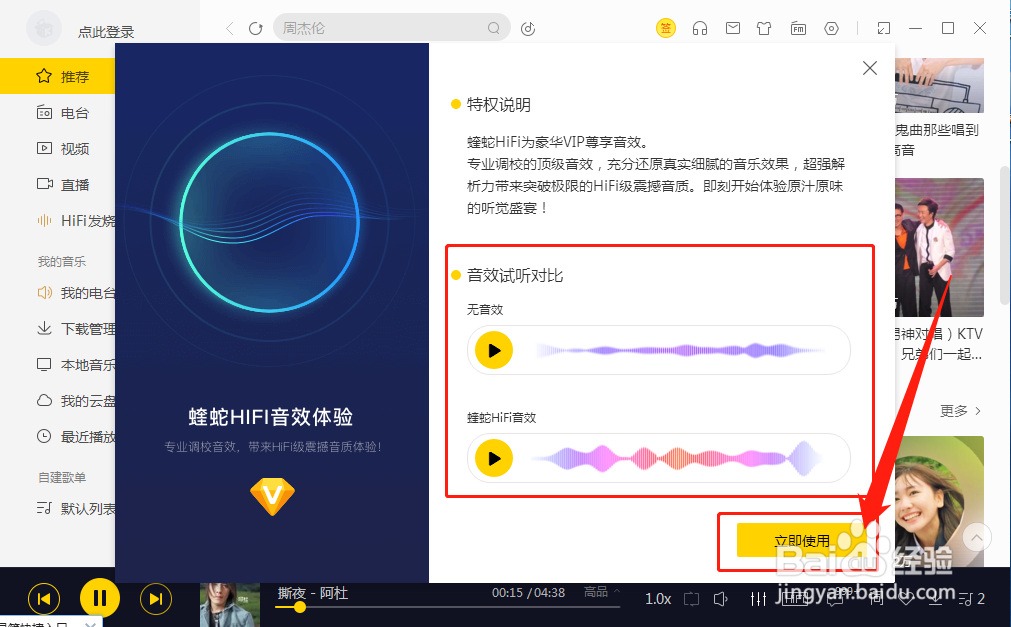Open the skin T-shirt icon
1011x627 pixels.
pyautogui.click(x=764, y=28)
